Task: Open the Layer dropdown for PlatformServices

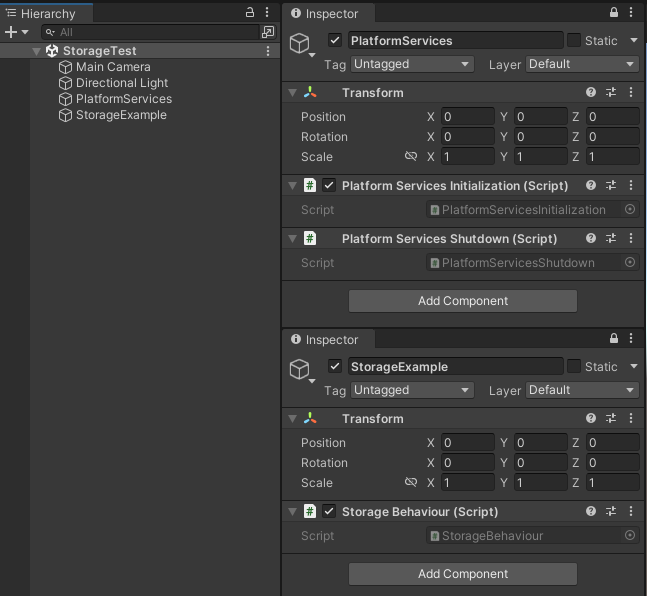Action: [582, 64]
